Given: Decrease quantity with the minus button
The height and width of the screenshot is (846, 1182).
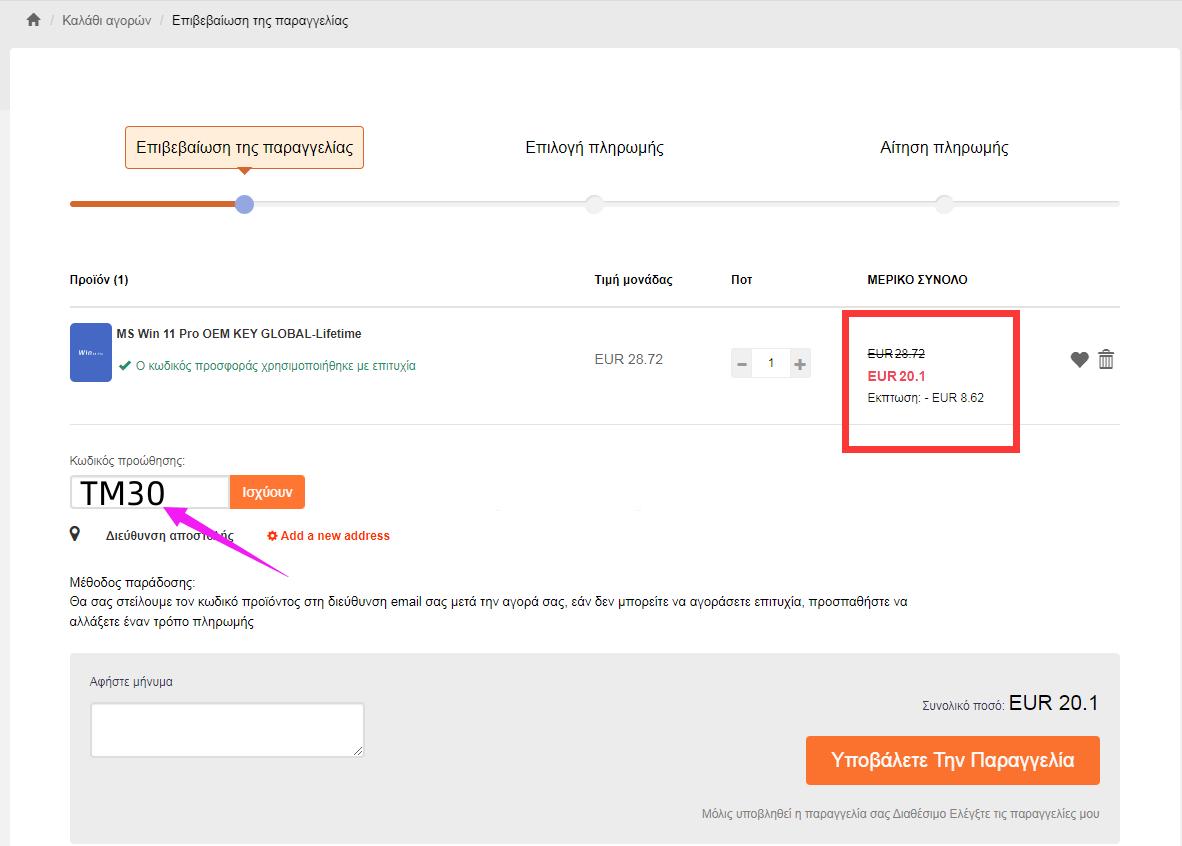Looking at the screenshot, I should pos(742,364).
